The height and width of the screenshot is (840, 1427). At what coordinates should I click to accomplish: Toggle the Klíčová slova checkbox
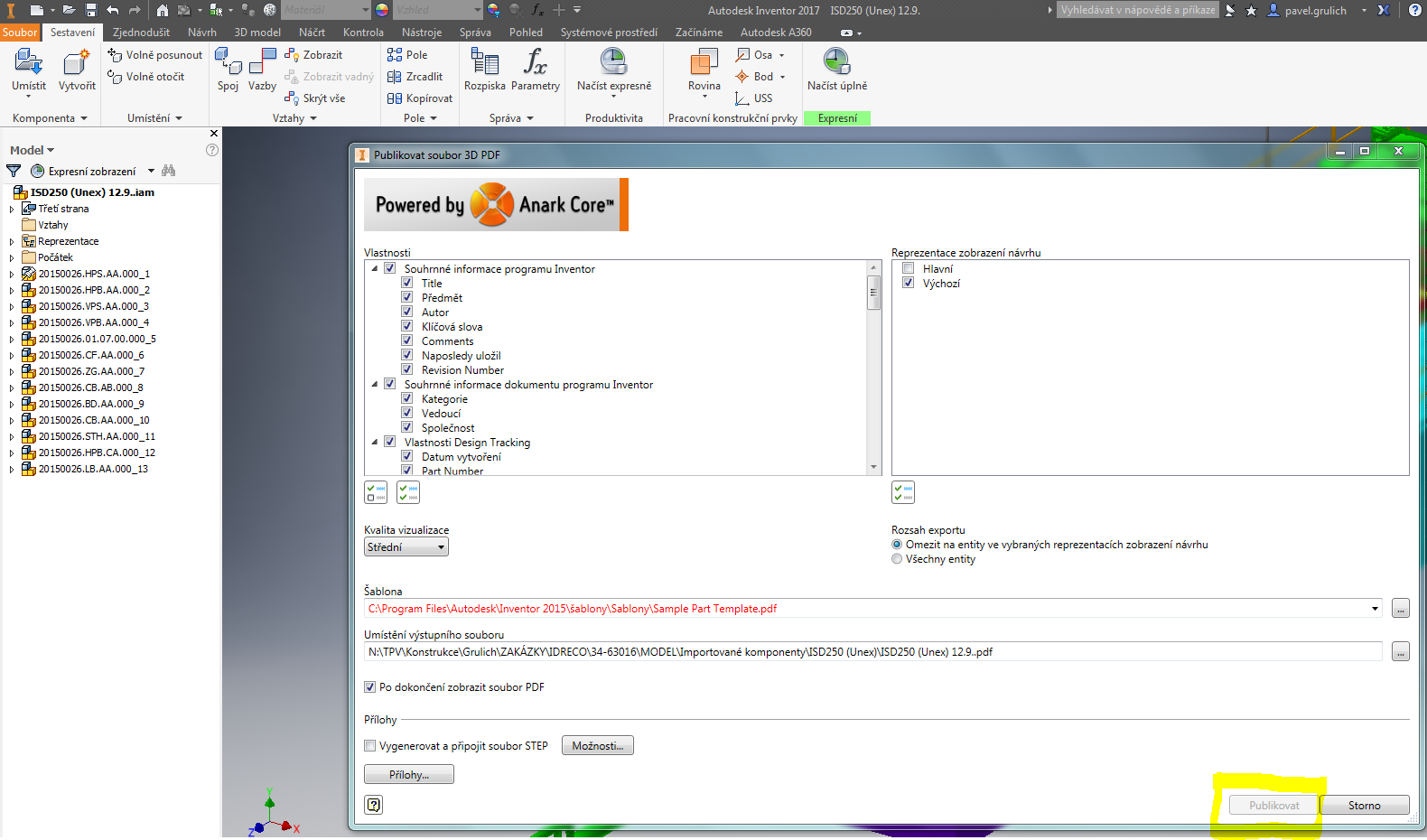point(407,326)
